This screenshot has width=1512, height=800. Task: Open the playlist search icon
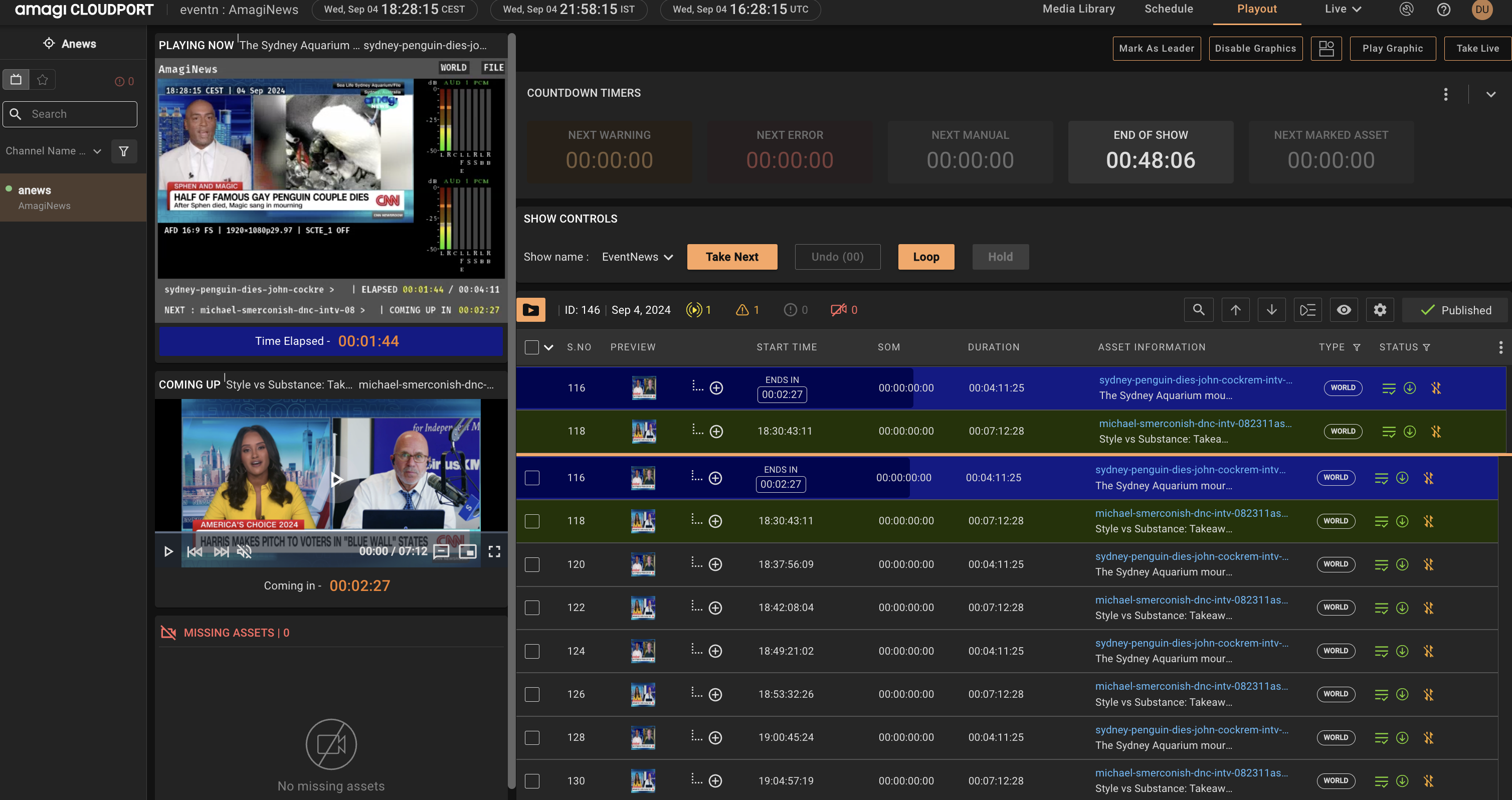pos(1199,309)
